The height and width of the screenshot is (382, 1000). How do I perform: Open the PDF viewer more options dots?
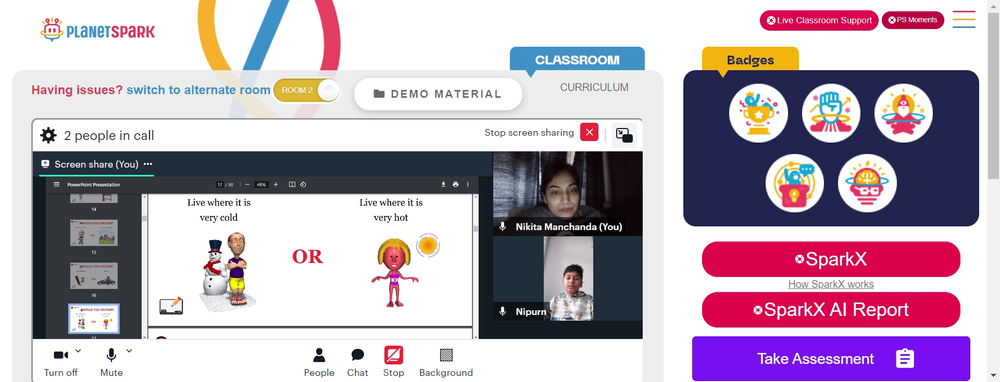coord(468,185)
